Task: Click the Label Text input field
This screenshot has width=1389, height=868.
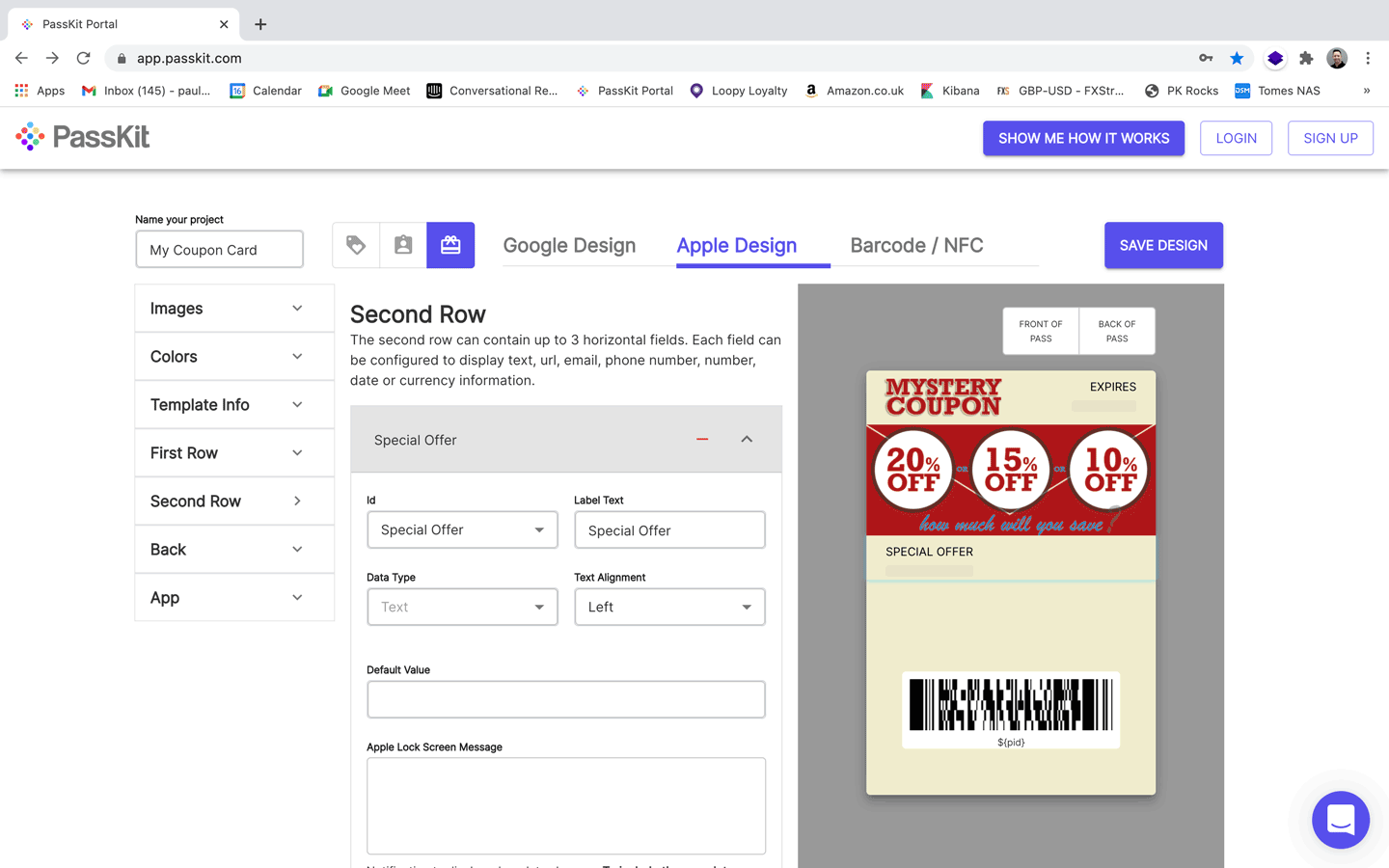Action: click(669, 529)
